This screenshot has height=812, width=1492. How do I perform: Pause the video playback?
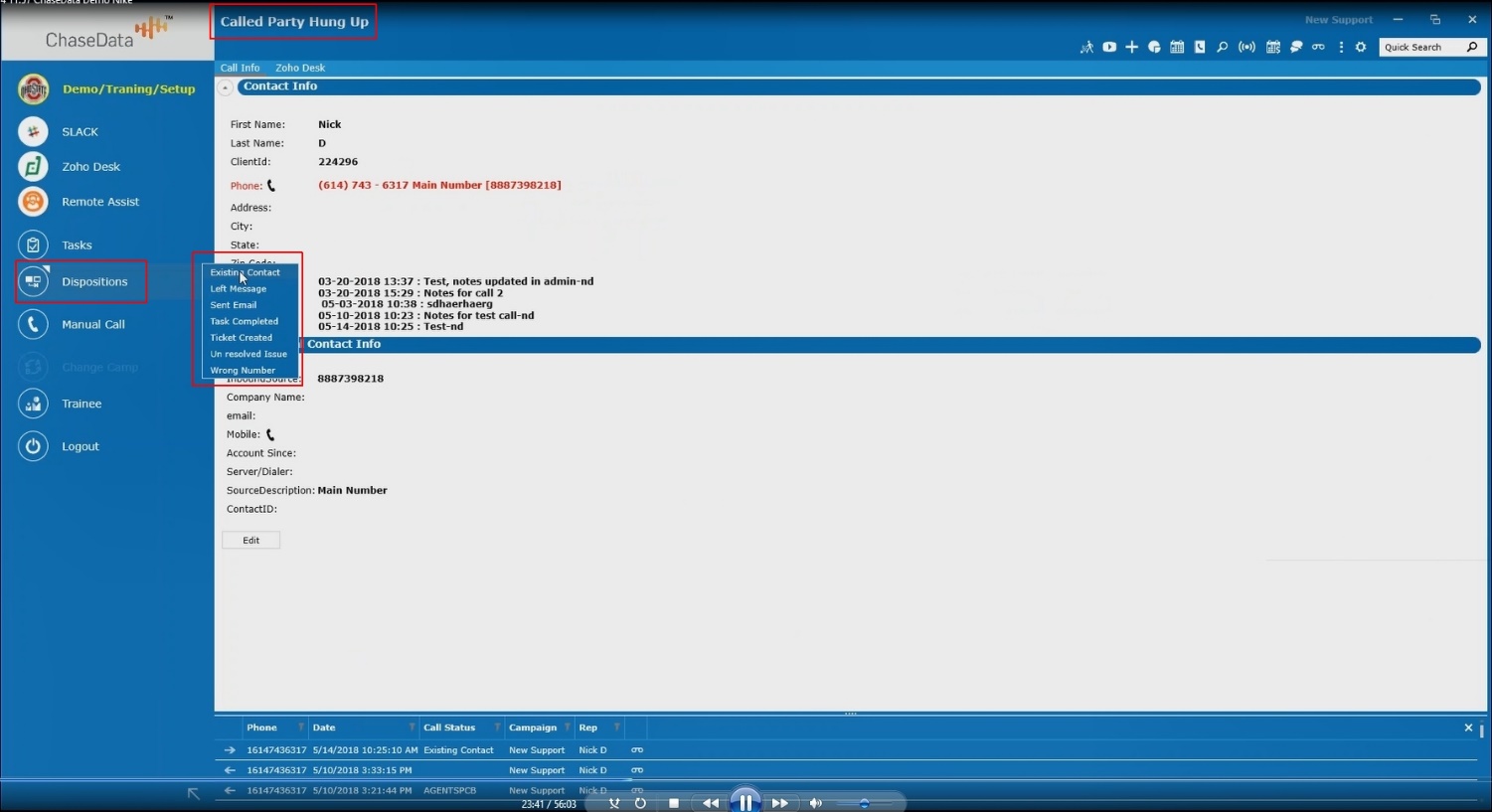[x=746, y=802]
